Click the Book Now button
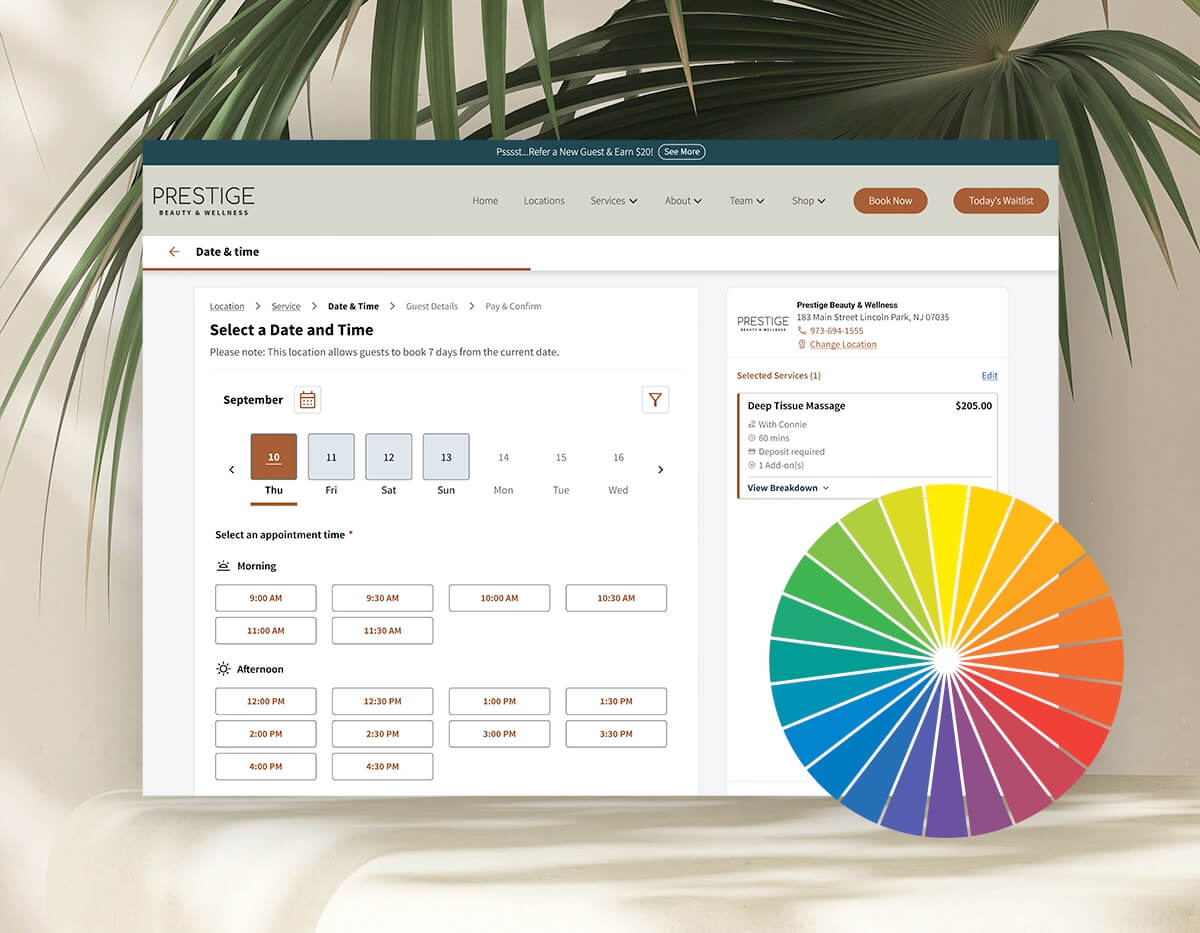This screenshot has width=1200, height=933. click(890, 201)
